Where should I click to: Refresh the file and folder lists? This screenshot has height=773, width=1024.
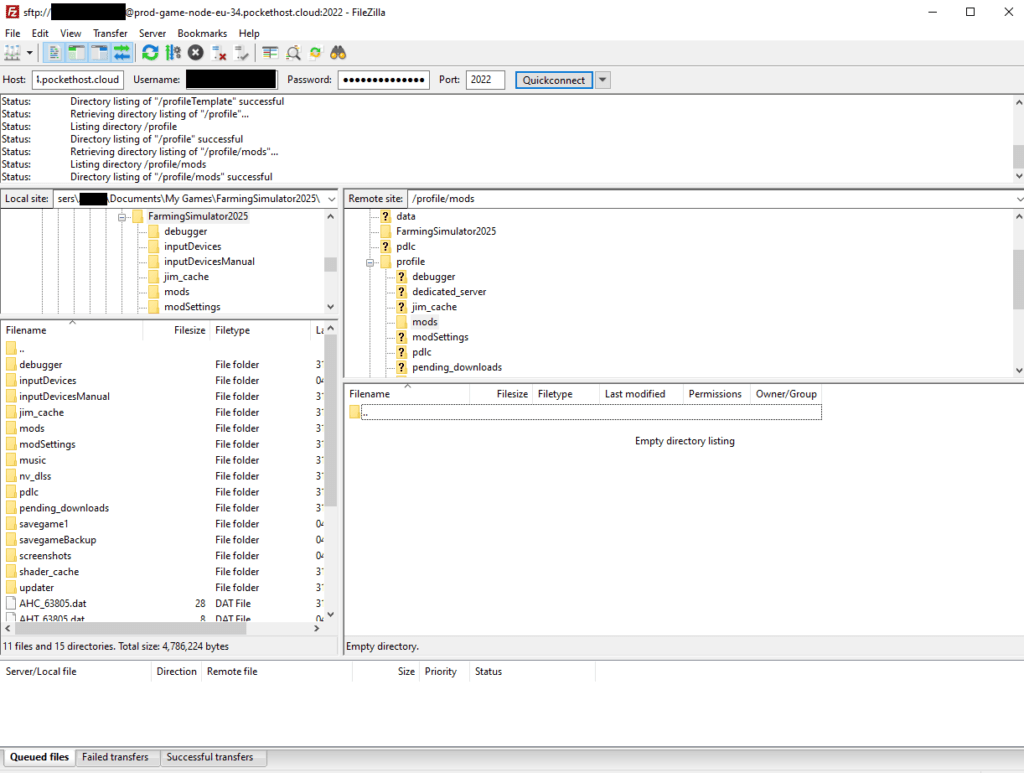click(151, 52)
